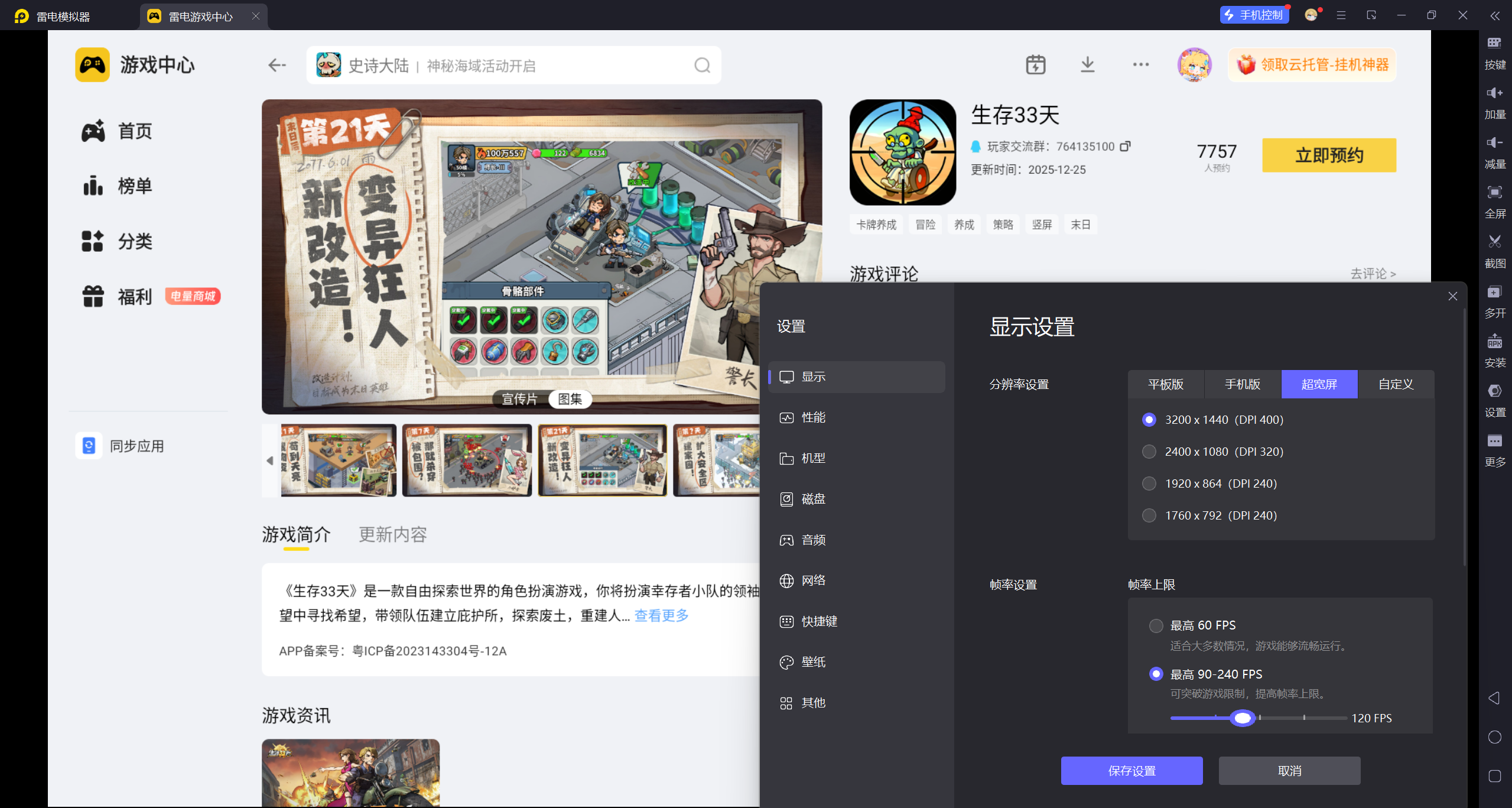Click the volume up (加量) icon
Screen dimensions: 1512x808
(x=1494, y=93)
